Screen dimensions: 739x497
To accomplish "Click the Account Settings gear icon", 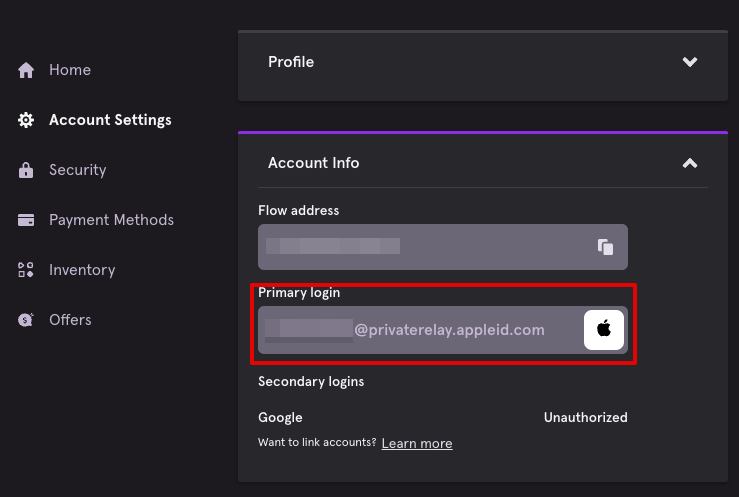I will (x=26, y=120).
